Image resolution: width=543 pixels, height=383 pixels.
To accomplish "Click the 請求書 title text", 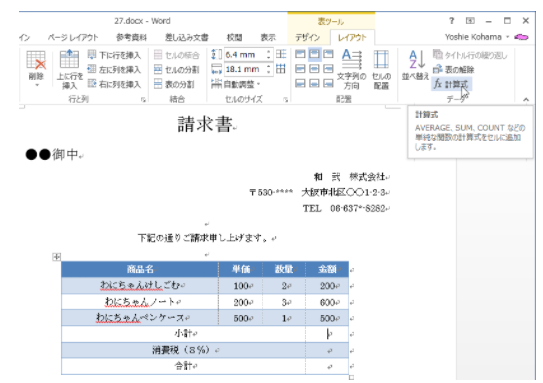I will (x=204, y=124).
